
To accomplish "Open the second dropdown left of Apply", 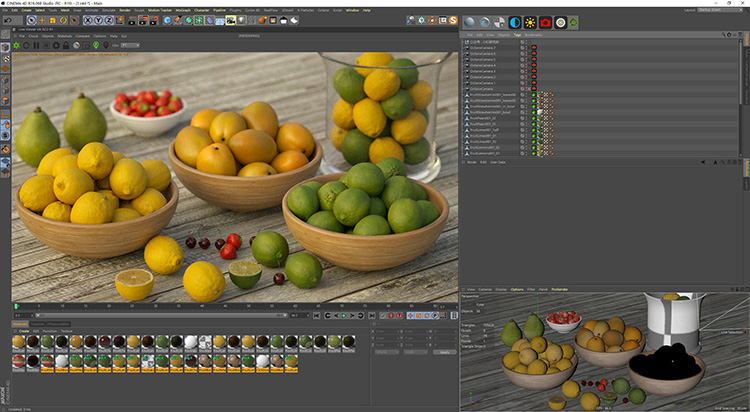I will (x=415, y=352).
